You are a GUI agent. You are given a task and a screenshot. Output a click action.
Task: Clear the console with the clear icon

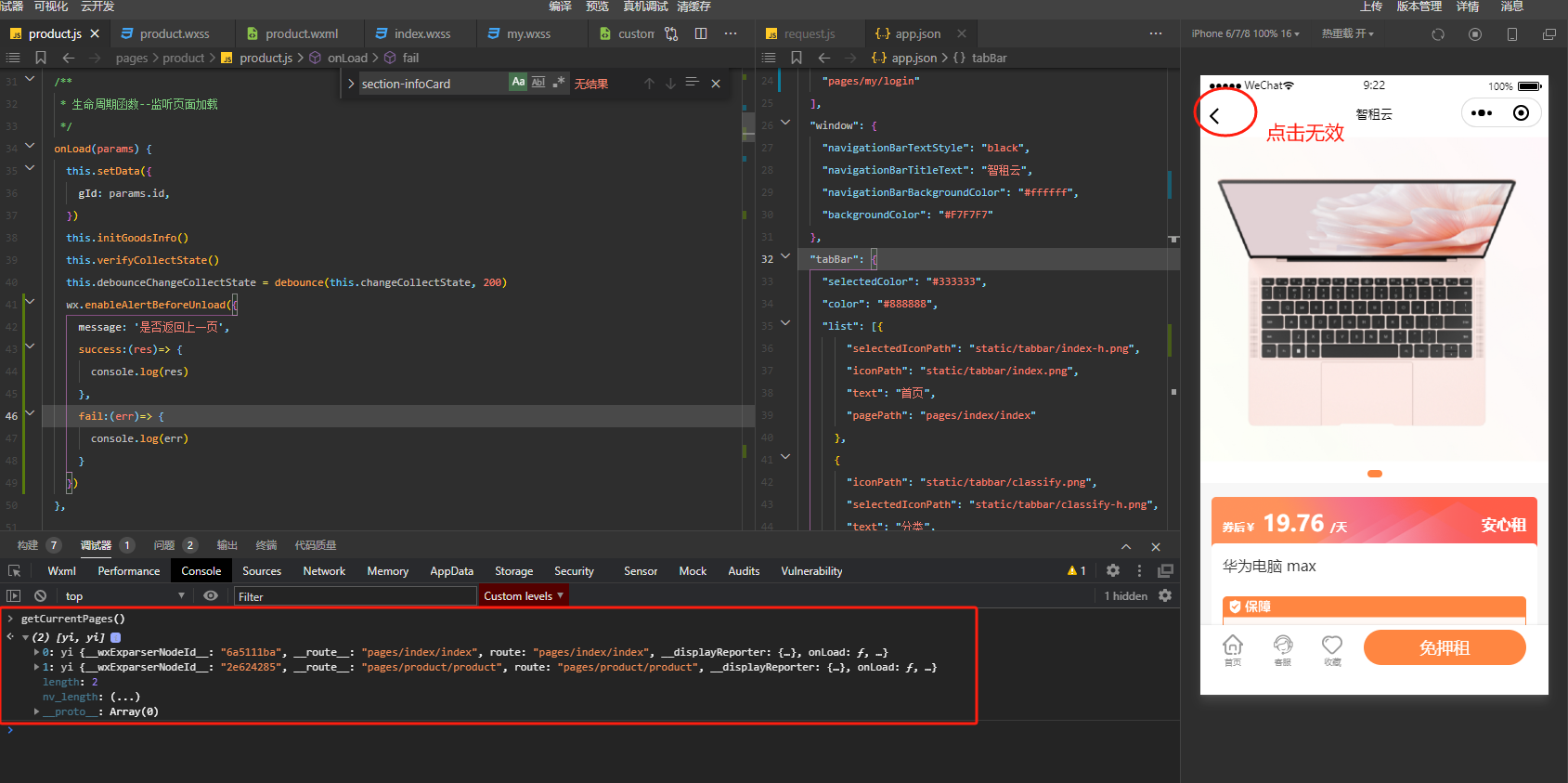(40, 596)
